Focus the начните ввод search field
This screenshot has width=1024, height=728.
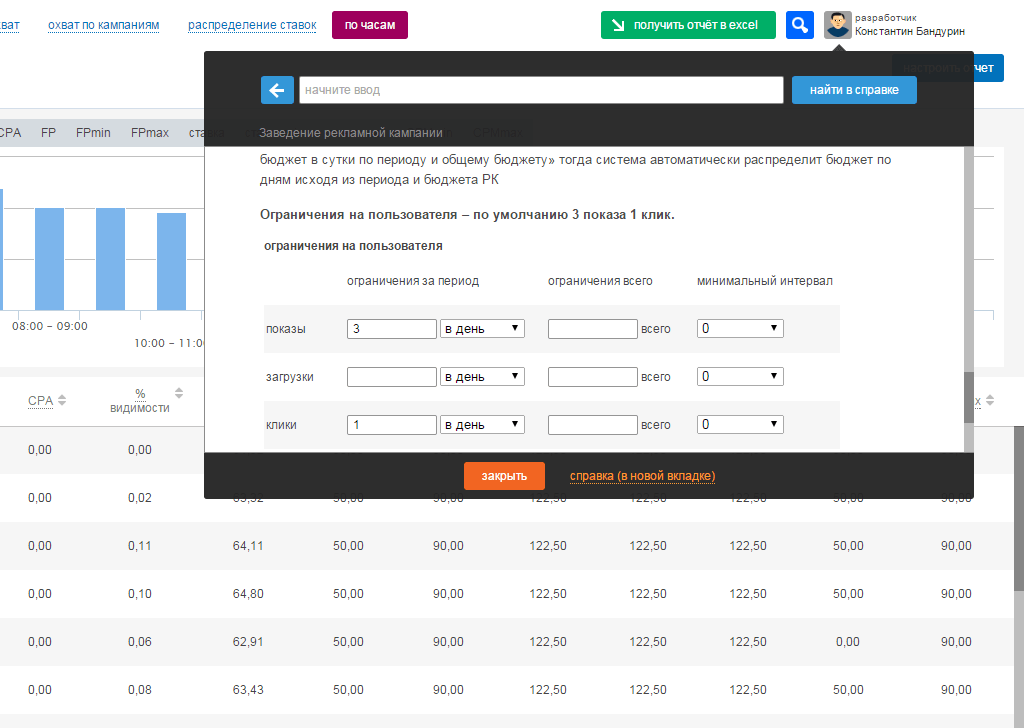tap(540, 90)
